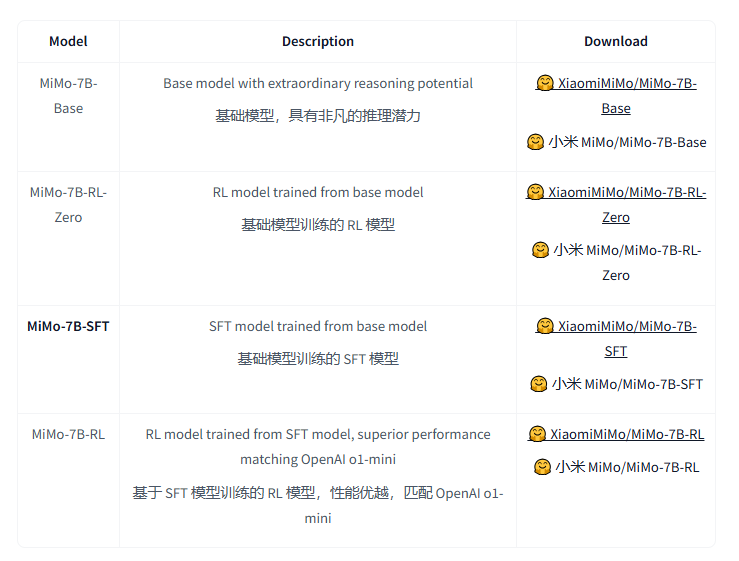The width and height of the screenshot is (739, 561).
Task: Click hugging face icon next to 小米 MiMo/MiMo-7B-Base
Action: pyautogui.click(x=535, y=142)
